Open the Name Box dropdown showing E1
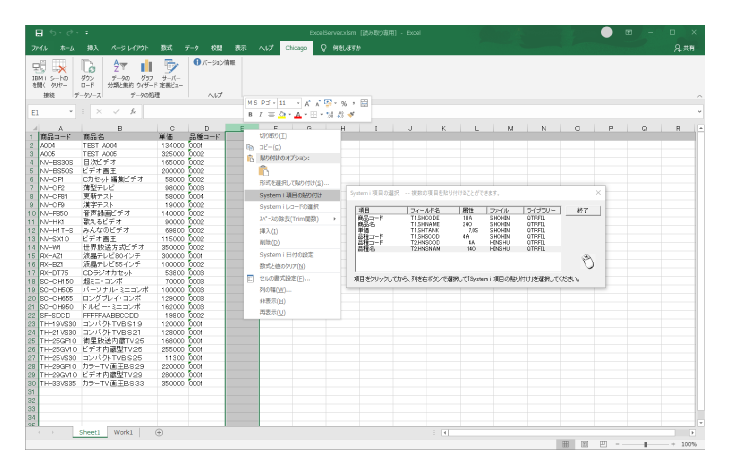Viewport: 730px width, 470px height. (71, 112)
